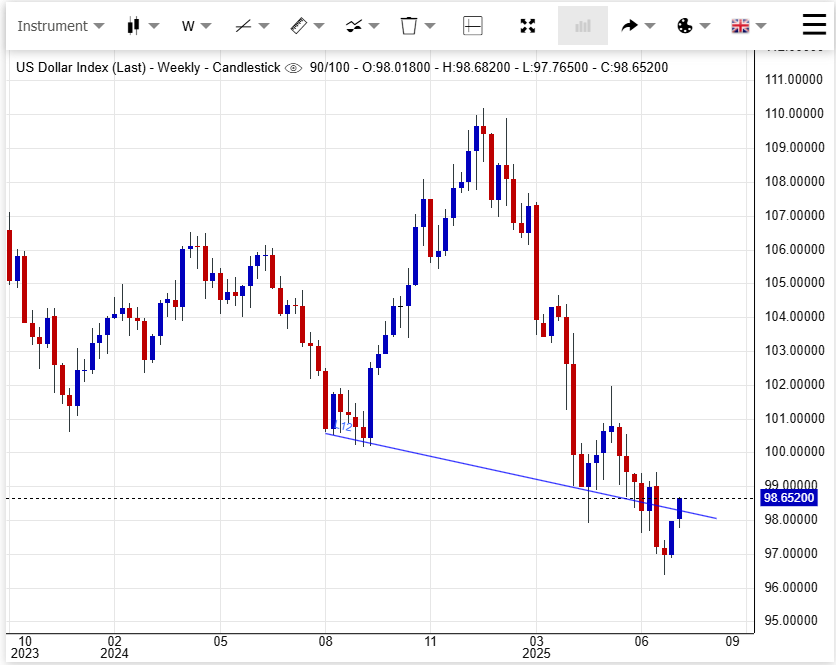
Task: Open the color palette theme icon
Action: tap(685, 26)
